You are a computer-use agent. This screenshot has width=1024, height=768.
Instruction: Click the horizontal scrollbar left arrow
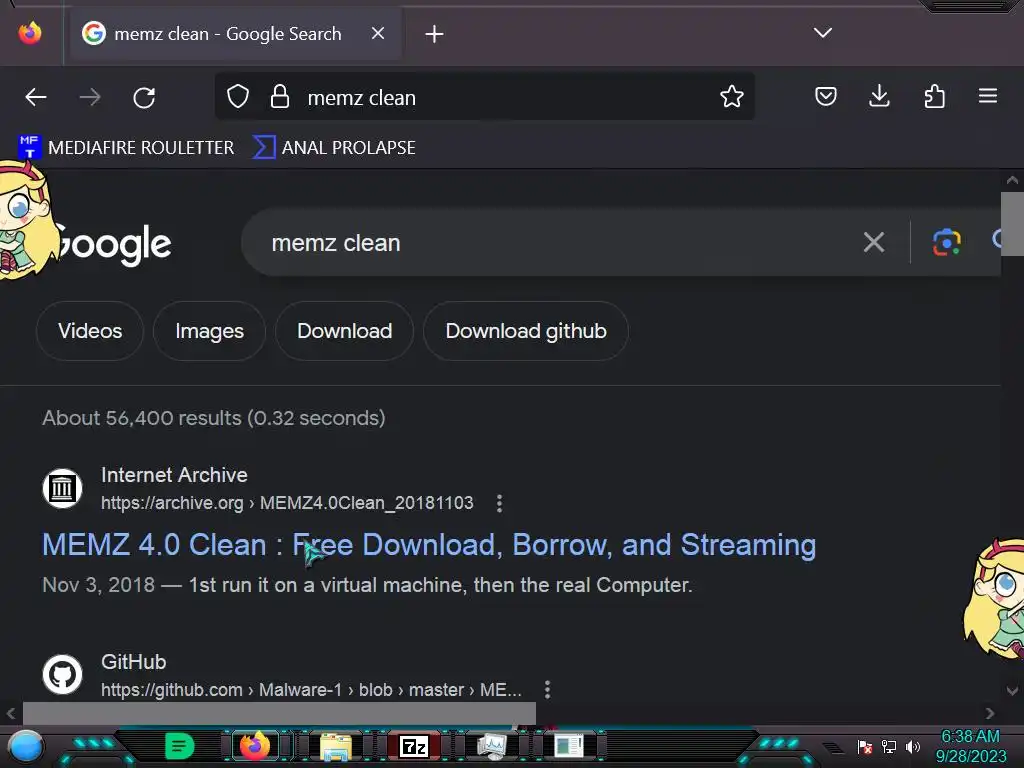(10, 713)
